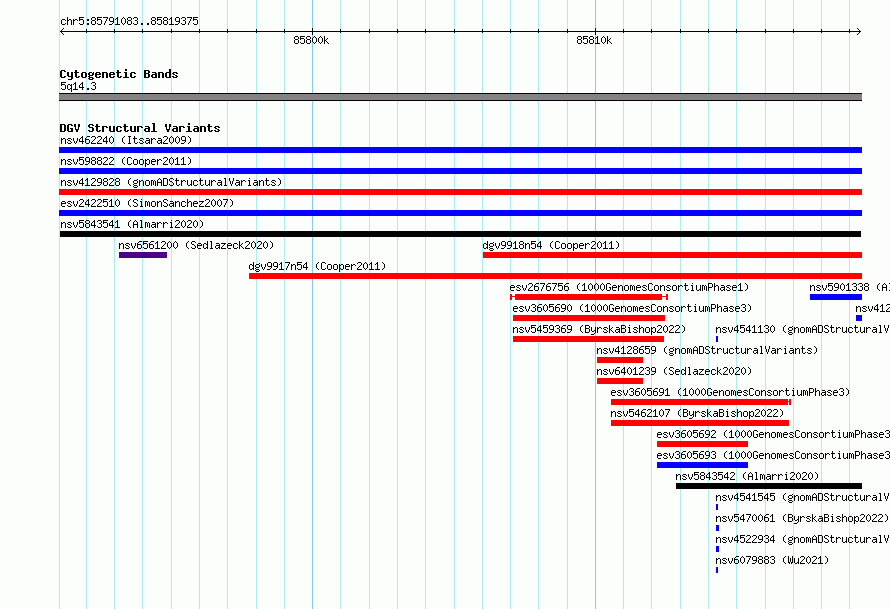Click the nsv462240 (Itsara2009) variant label

126,140
